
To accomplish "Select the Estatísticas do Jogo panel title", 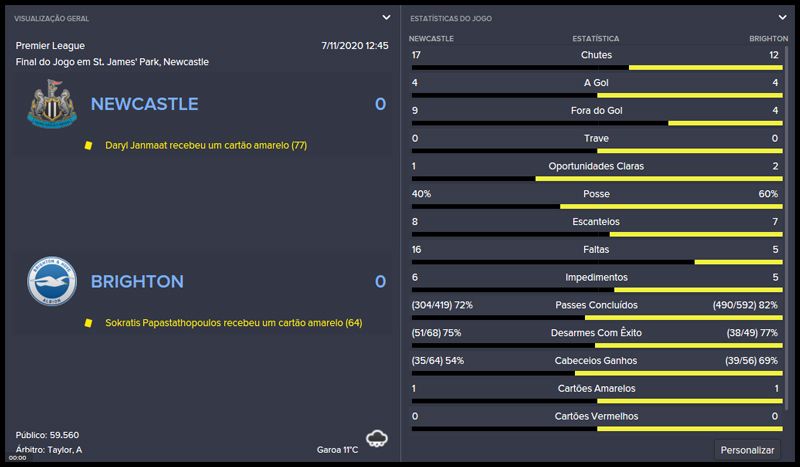I will 451,18.
